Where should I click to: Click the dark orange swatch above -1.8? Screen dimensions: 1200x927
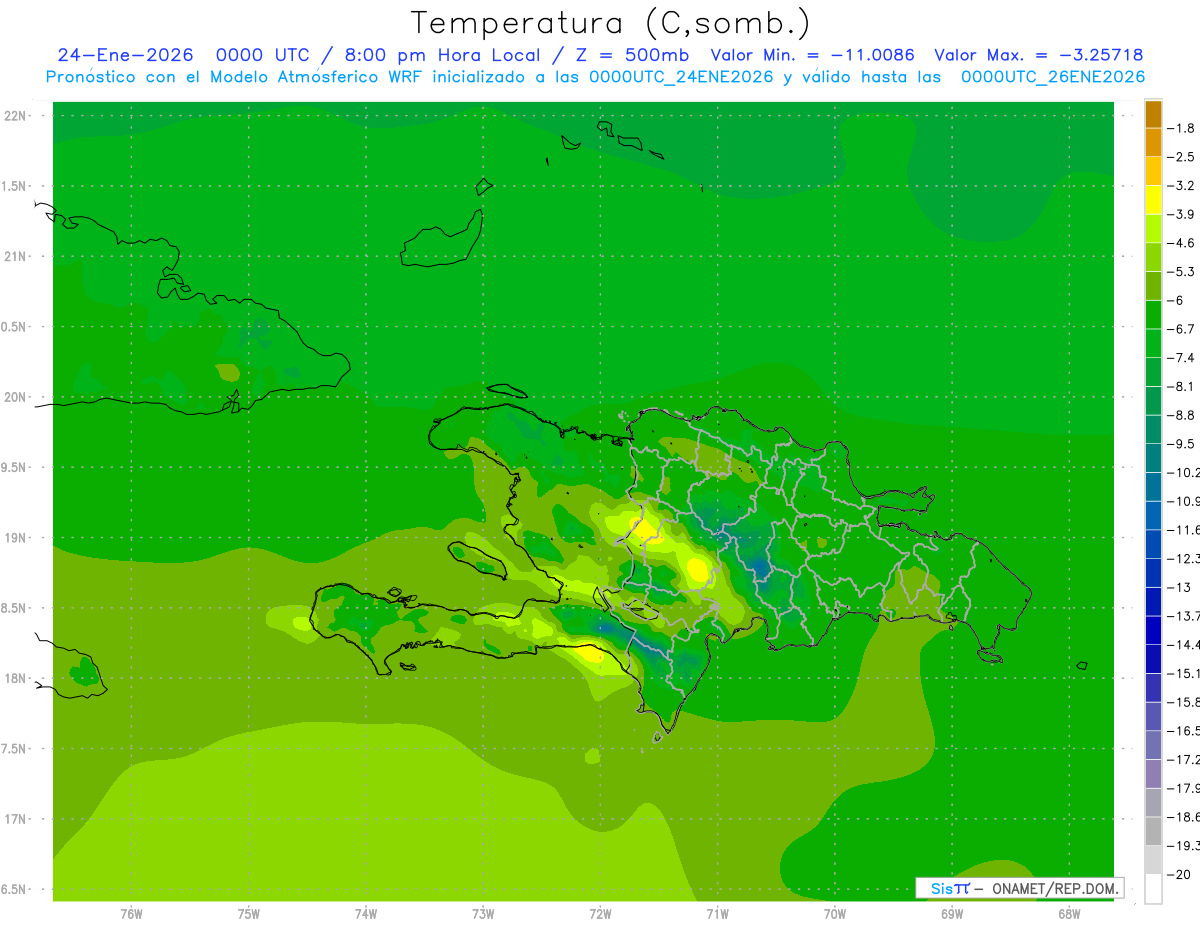point(1153,114)
